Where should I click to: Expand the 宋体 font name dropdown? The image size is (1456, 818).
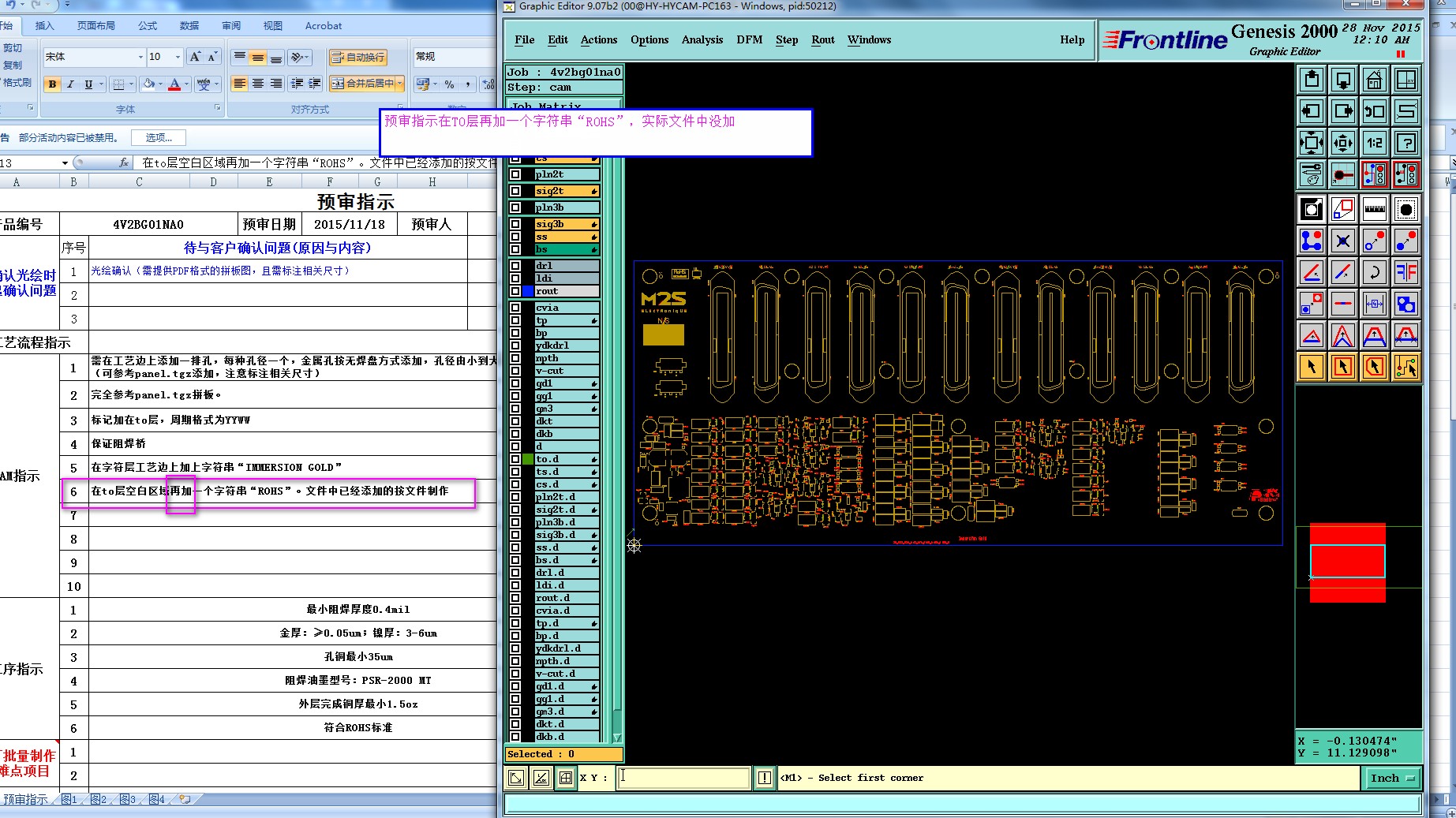[x=140, y=57]
